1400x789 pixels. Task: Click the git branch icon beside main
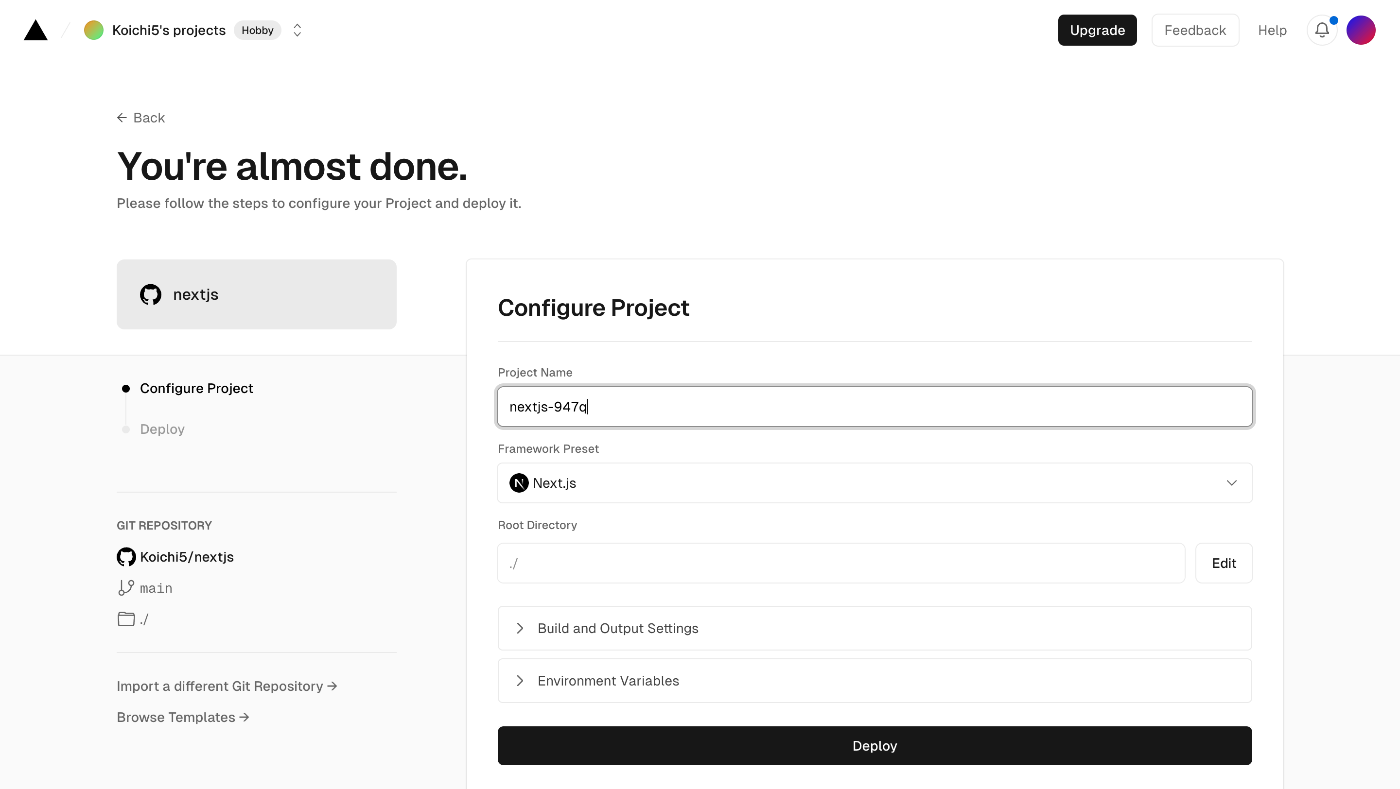126,588
